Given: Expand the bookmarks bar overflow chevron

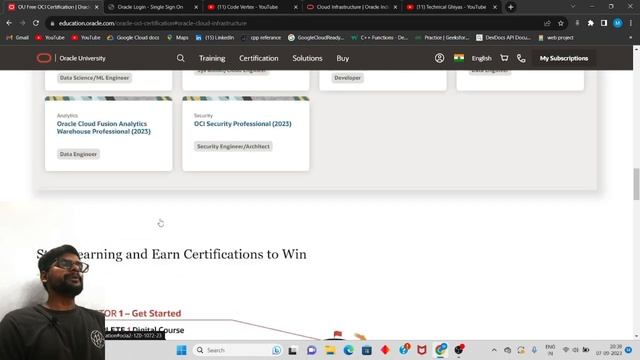Looking at the screenshot, I should click(631, 38).
